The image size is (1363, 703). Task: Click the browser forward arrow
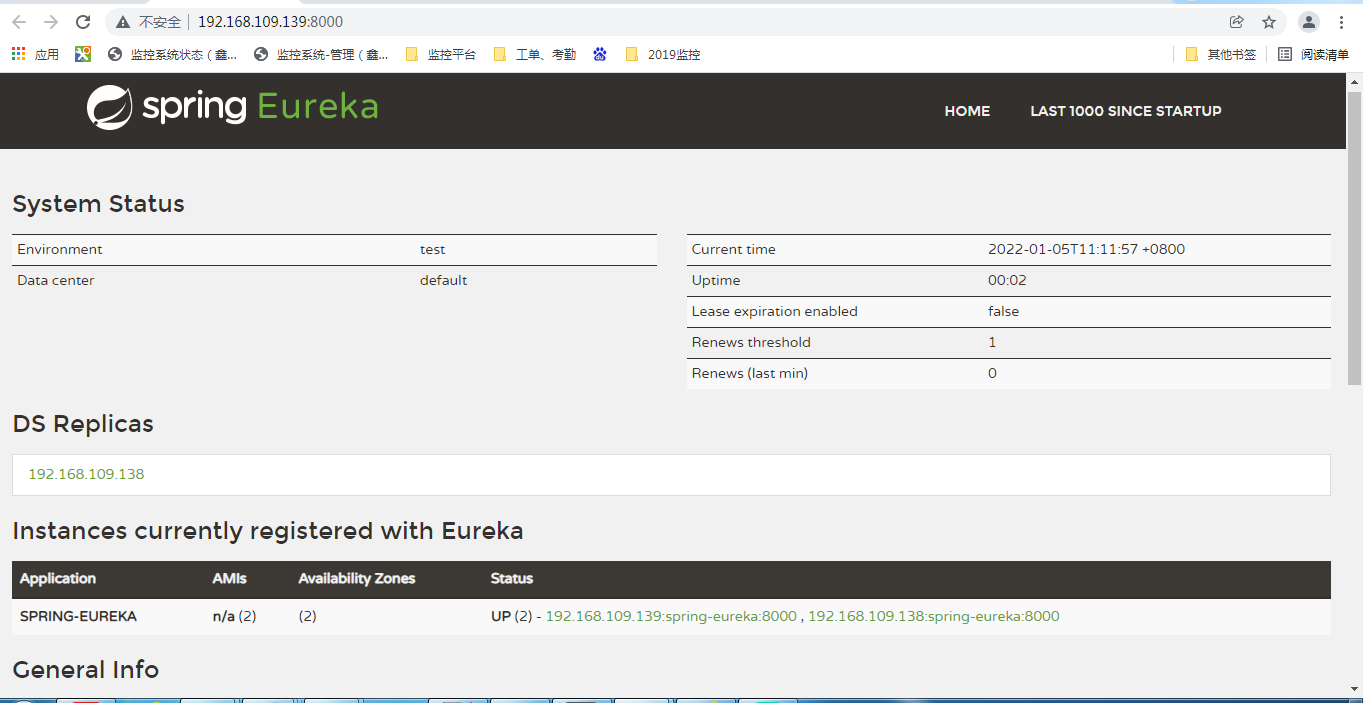51,22
